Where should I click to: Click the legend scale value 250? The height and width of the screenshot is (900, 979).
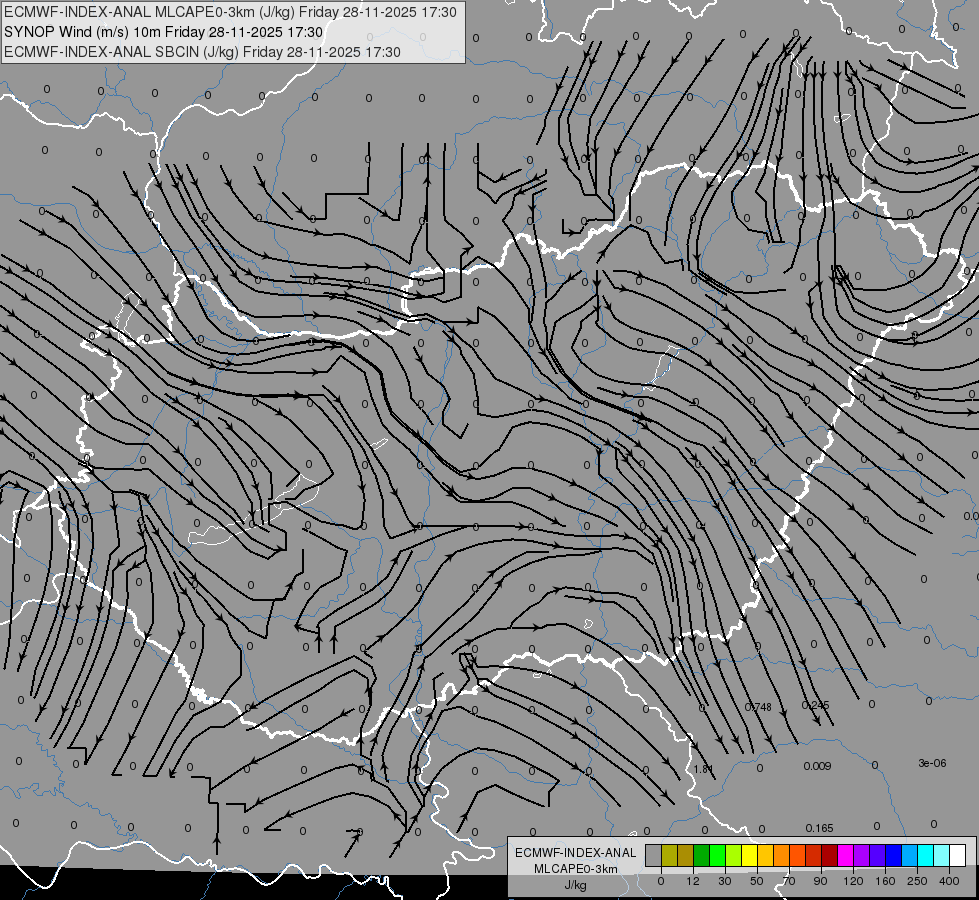coord(917,881)
